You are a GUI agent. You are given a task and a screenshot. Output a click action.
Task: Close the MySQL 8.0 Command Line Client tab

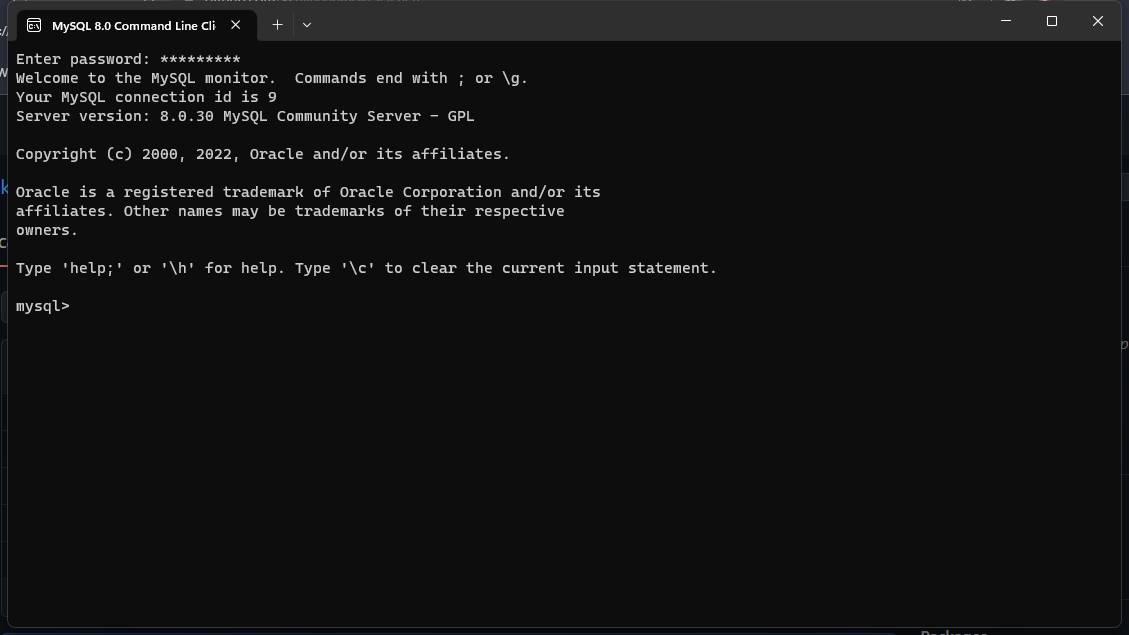tap(235, 27)
